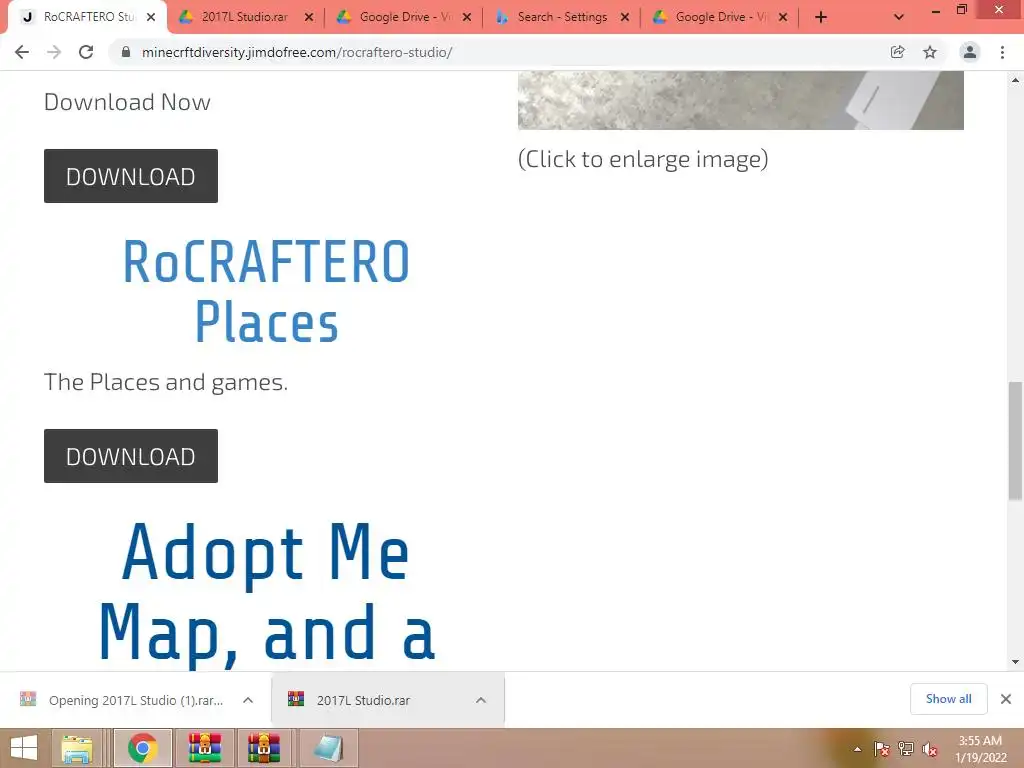Viewport: 1024px width, 768px height.
Task: Click DOWNLOAD under The Places and games
Action: (131, 456)
